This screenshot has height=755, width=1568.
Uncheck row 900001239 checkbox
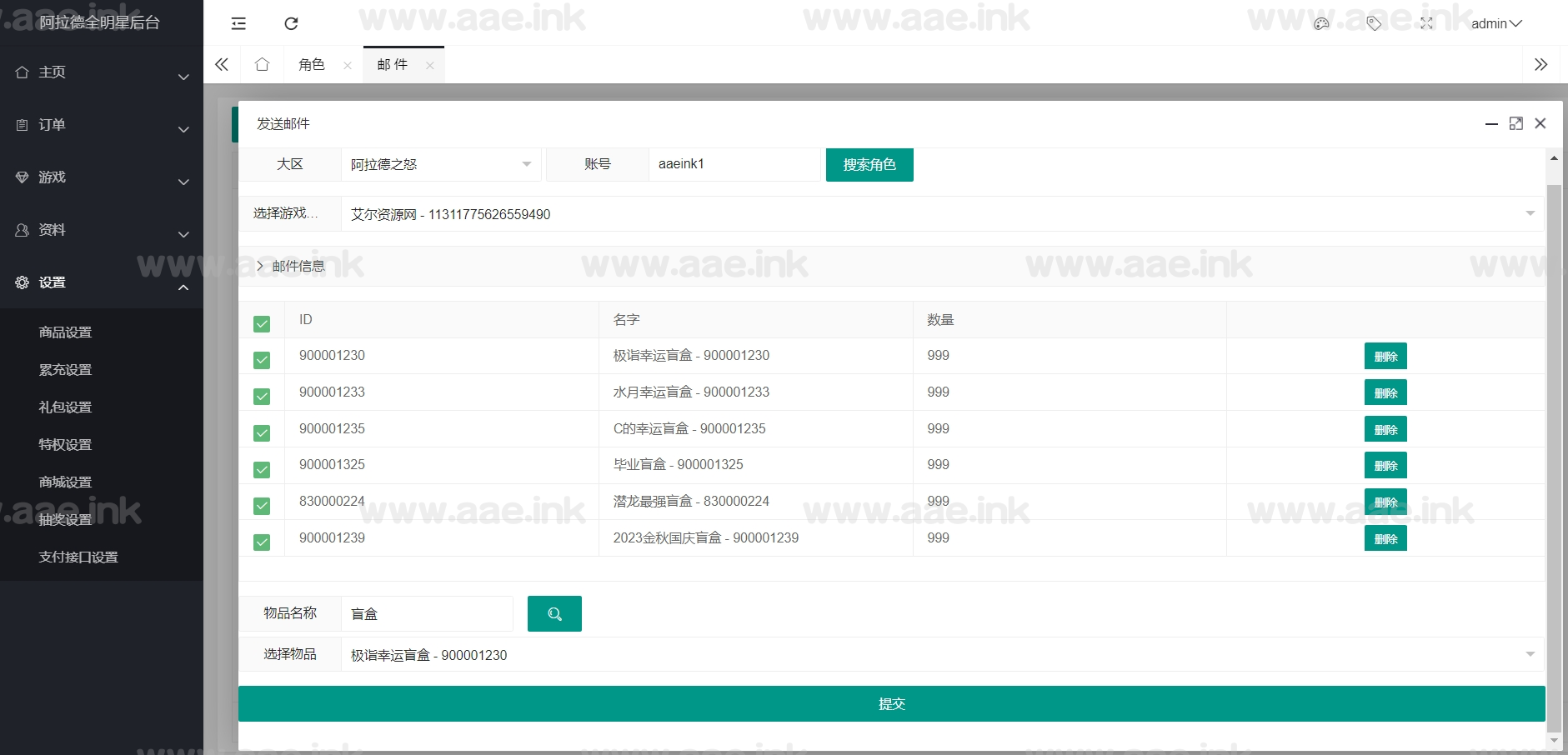262,542
